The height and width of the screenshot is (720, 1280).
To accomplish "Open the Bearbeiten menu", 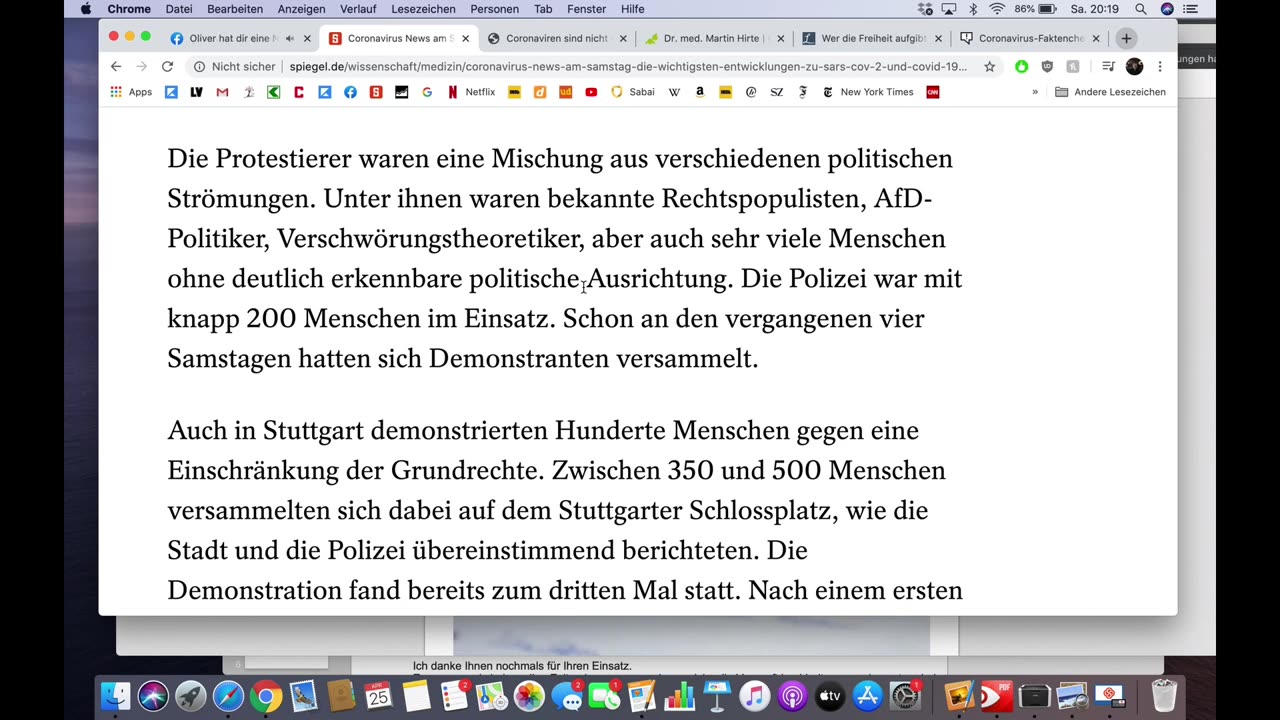I will coord(235,9).
